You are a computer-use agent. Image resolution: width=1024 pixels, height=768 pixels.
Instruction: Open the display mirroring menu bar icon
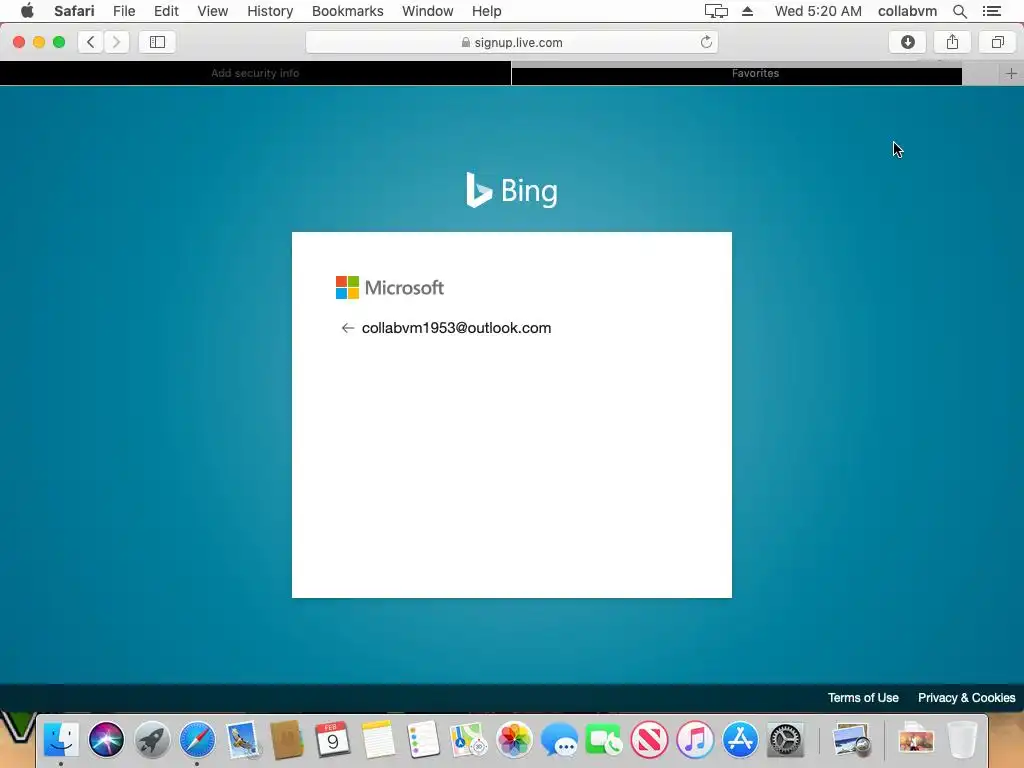[x=716, y=11]
